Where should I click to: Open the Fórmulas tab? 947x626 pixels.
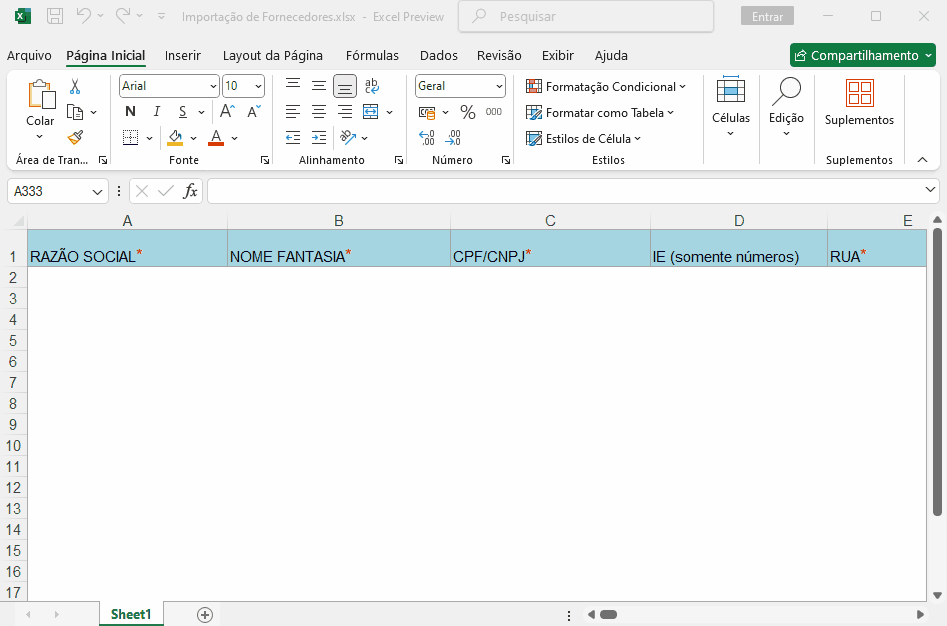click(372, 56)
